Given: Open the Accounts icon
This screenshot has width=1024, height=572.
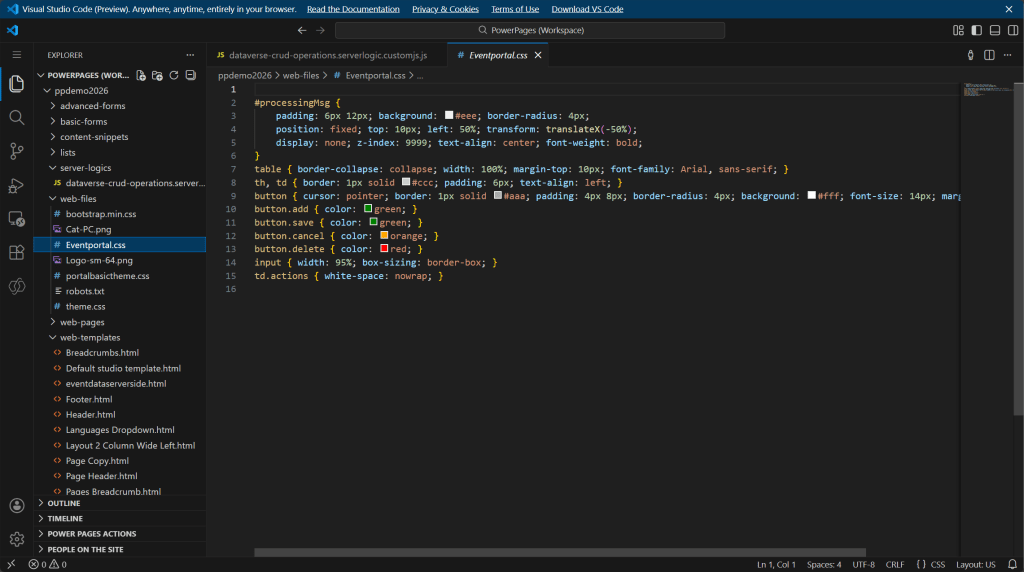Looking at the screenshot, I should pyautogui.click(x=16, y=507).
